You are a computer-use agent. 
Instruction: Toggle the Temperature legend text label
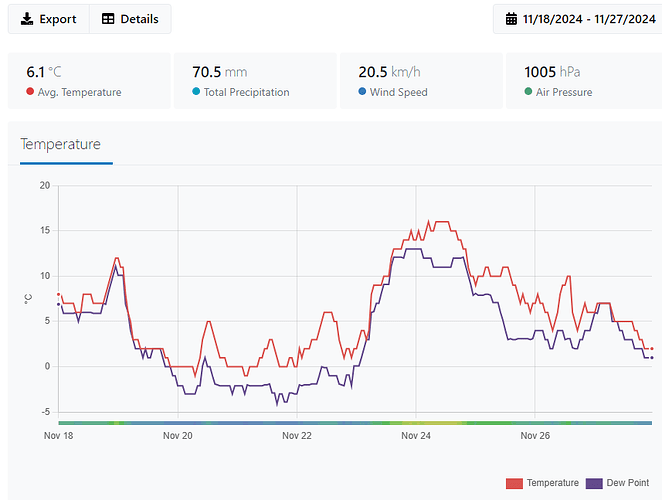552,483
